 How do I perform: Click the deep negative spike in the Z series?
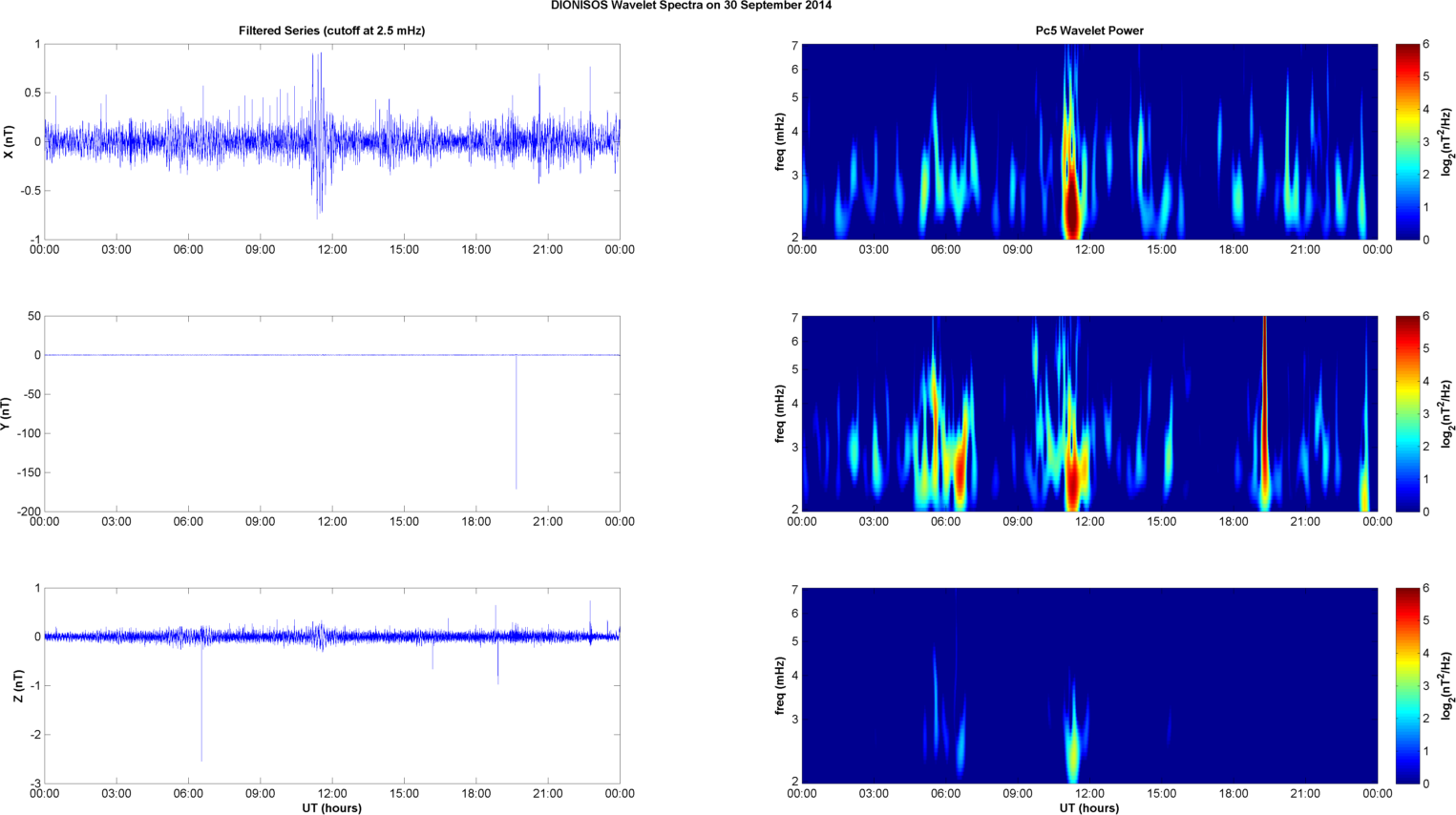tap(201, 701)
